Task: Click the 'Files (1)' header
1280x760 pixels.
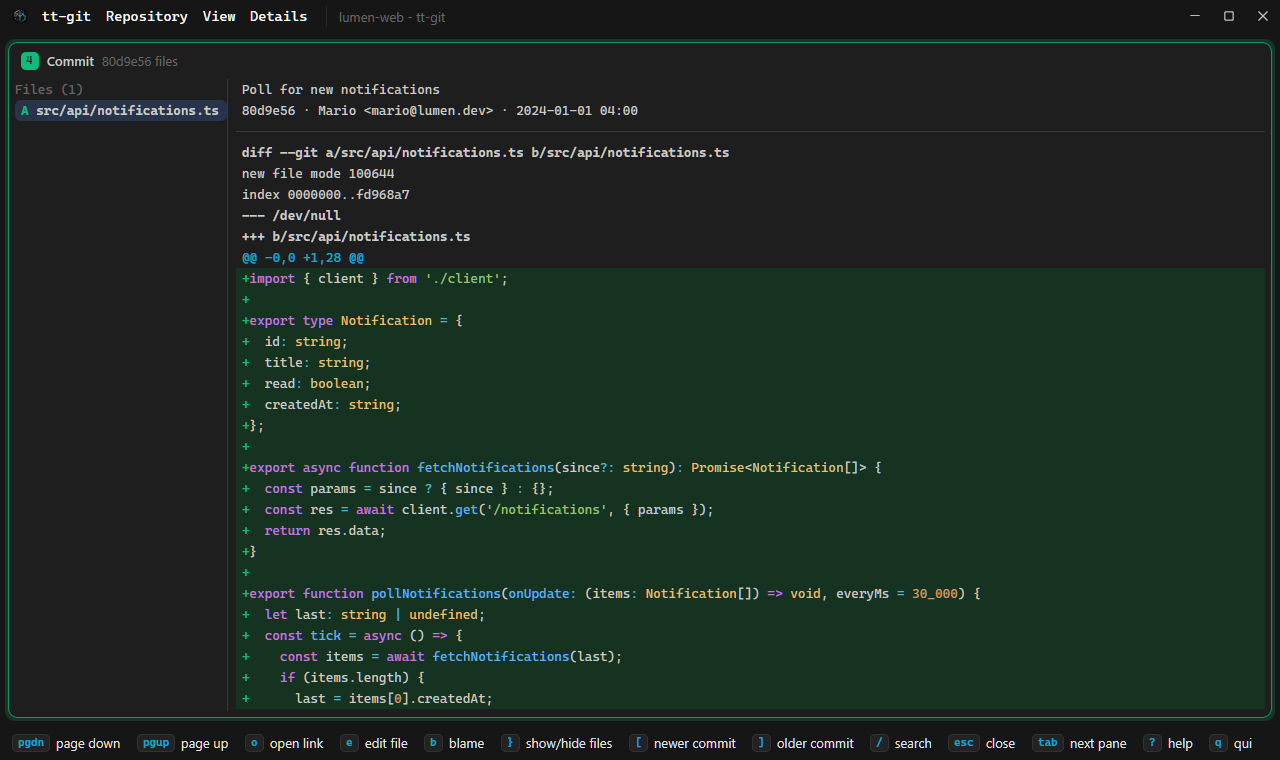Action: tap(49, 90)
